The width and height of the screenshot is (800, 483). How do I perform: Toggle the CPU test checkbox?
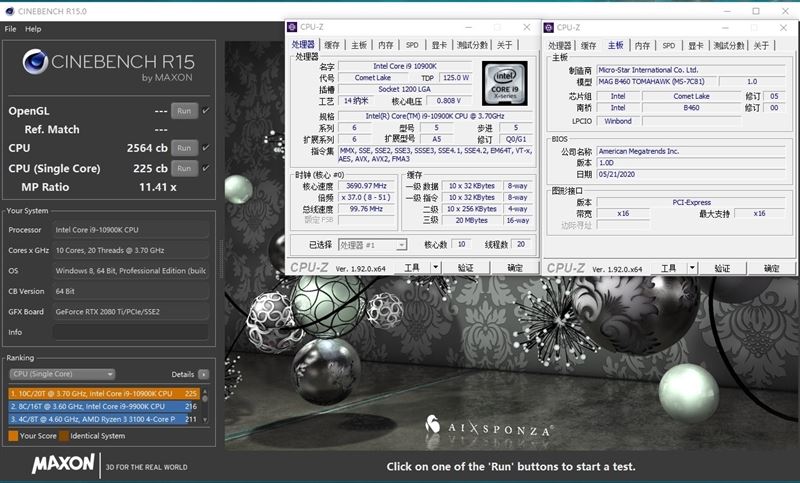[206, 148]
